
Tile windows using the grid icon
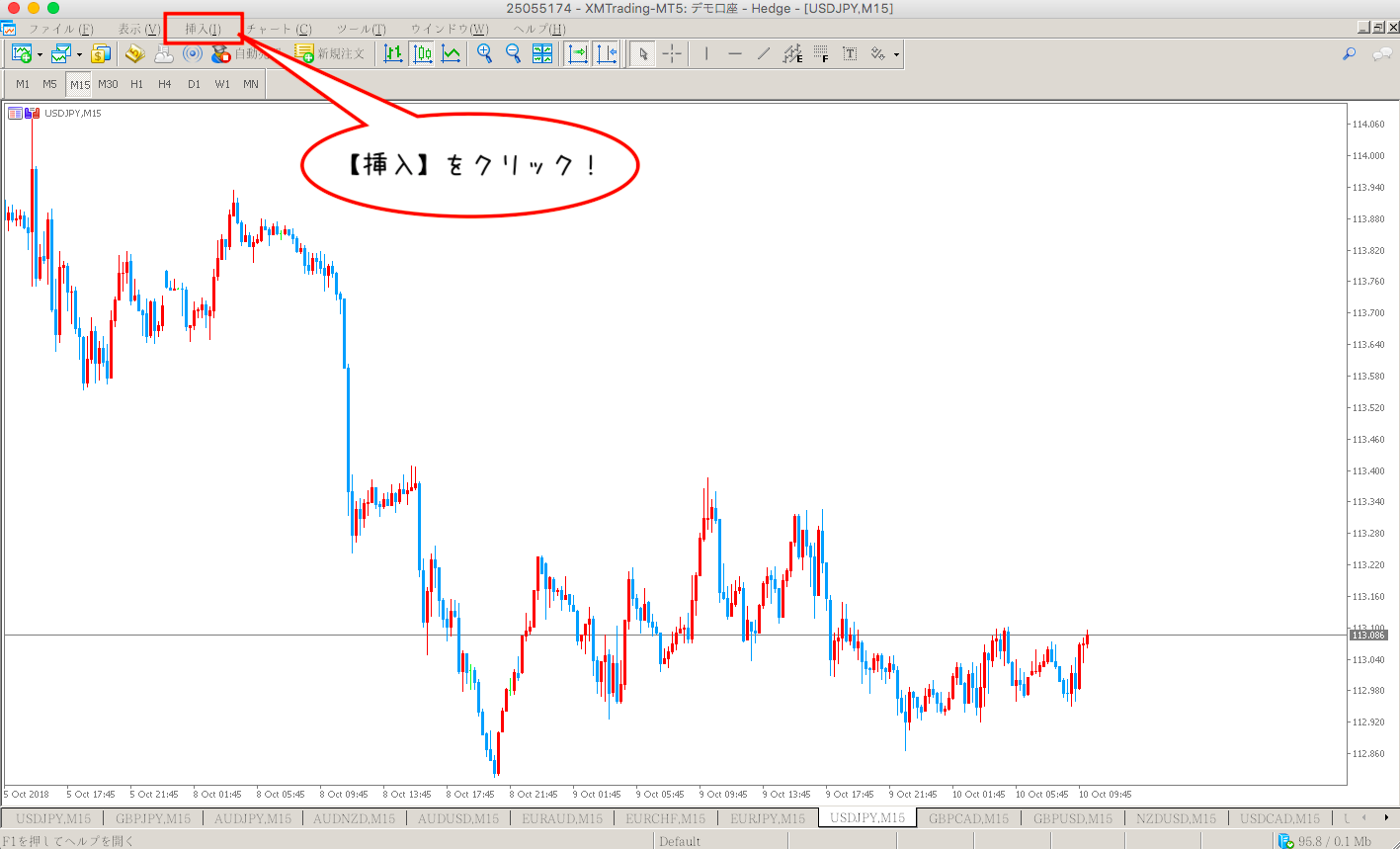(542, 53)
